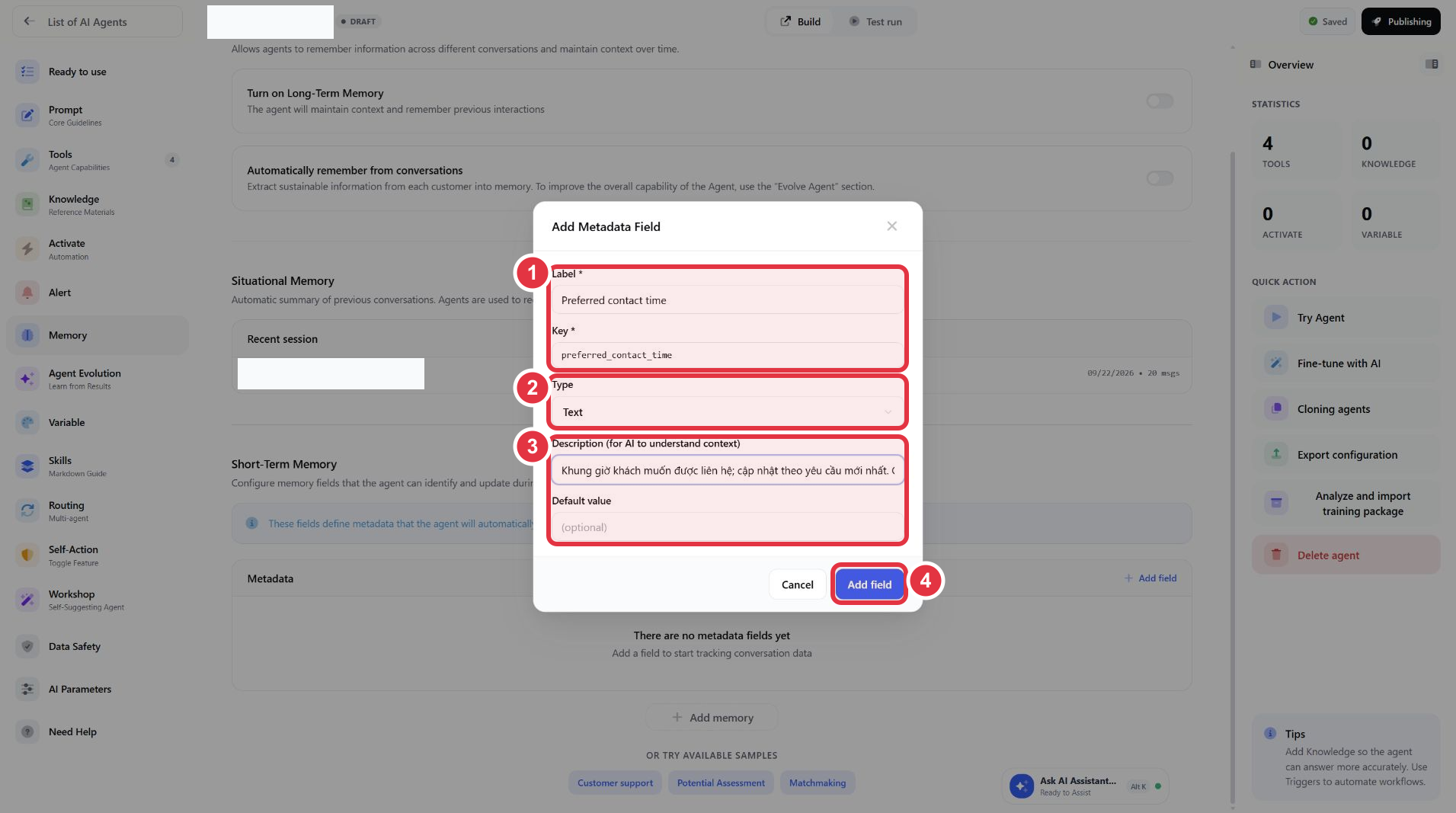1456x813 pixels.
Task: Click the right panel vertical scrollbar
Action: coord(1233,477)
